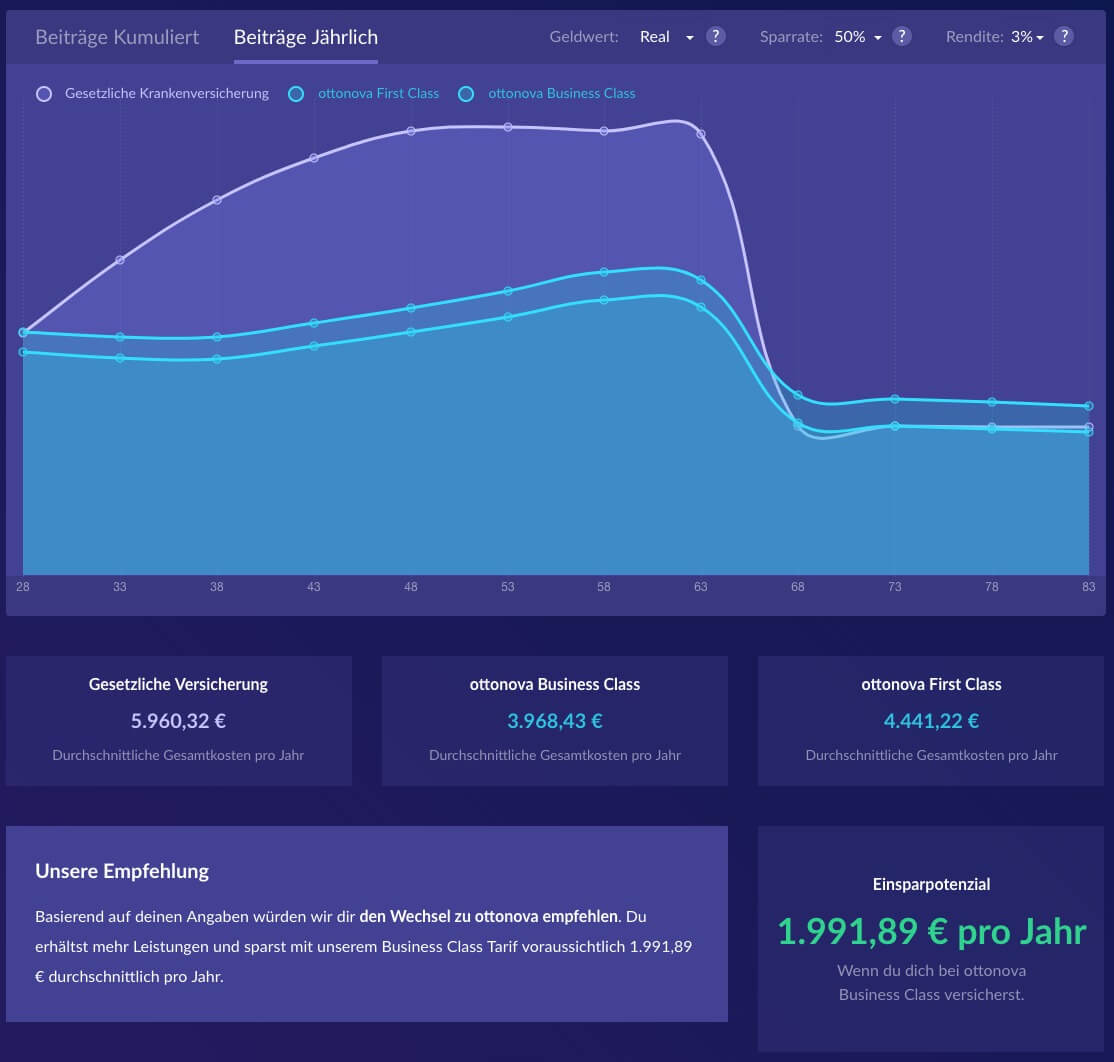Viewport: 1114px width, 1062px height.
Task: Click the x-axis label 28
Action: 23,587
